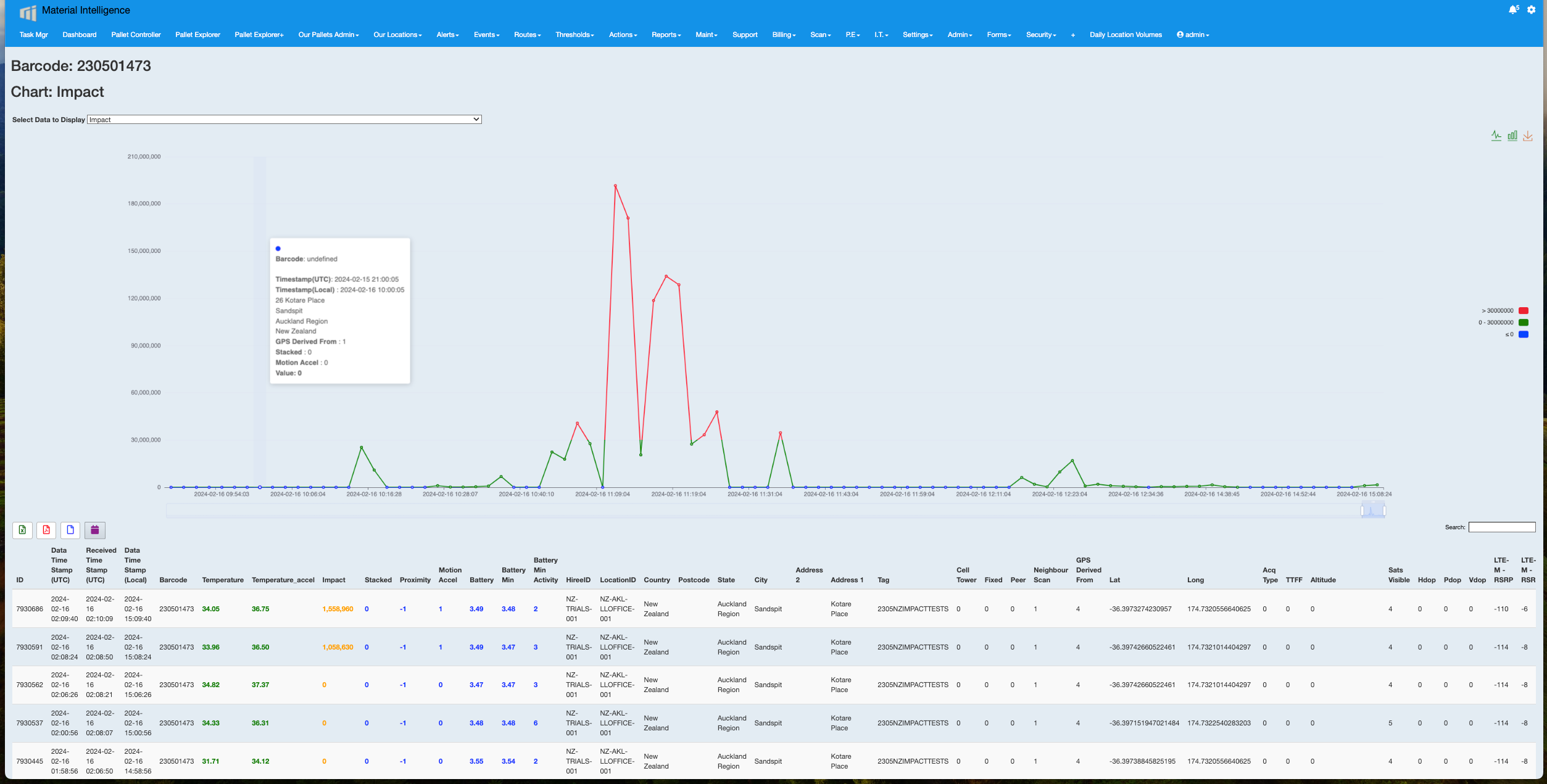
Task: Click x-axis label 2024-02-16 11:09:04
Action: [602, 494]
